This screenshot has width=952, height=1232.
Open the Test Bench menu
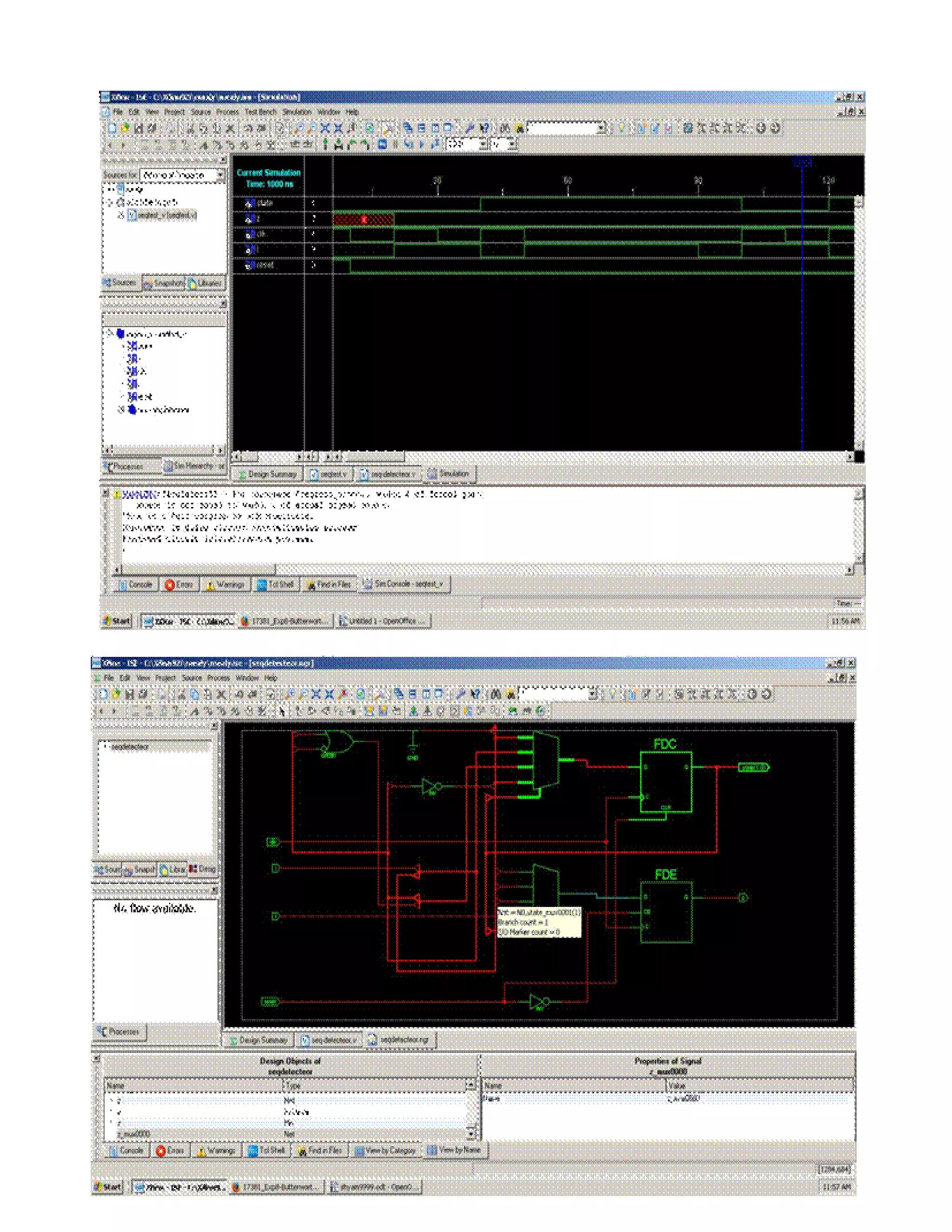(261, 112)
